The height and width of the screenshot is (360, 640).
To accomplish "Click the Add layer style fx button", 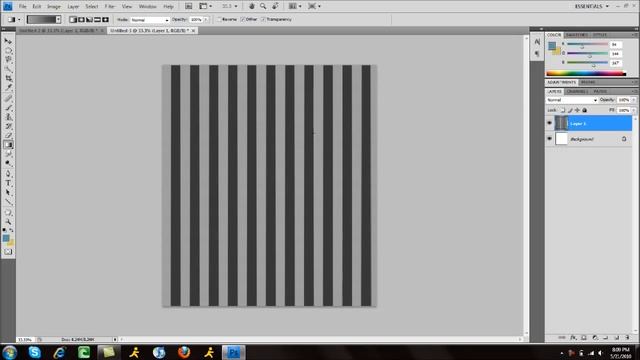I will (x=573, y=338).
